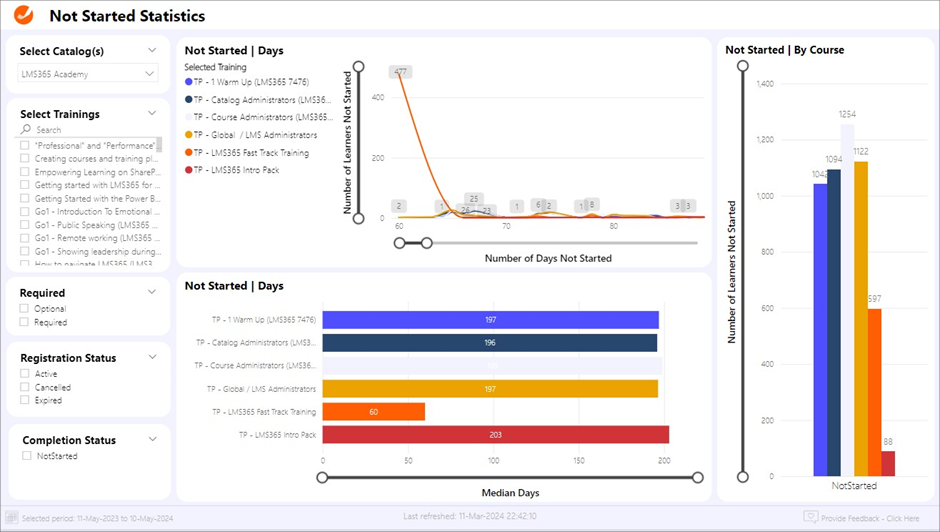Tick the Optional checkbox under Required
Screen dimensions: 940x532
[25, 309]
